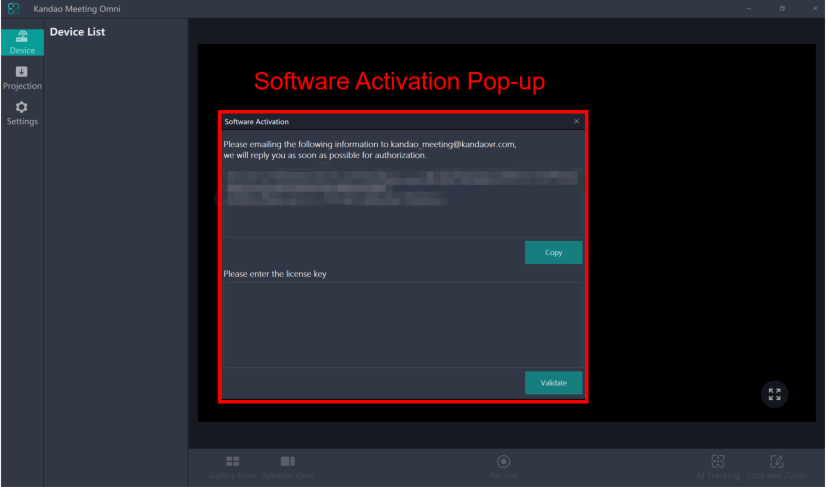Switch to Speaker View layout
The width and height of the screenshot is (826, 487).
point(288,466)
